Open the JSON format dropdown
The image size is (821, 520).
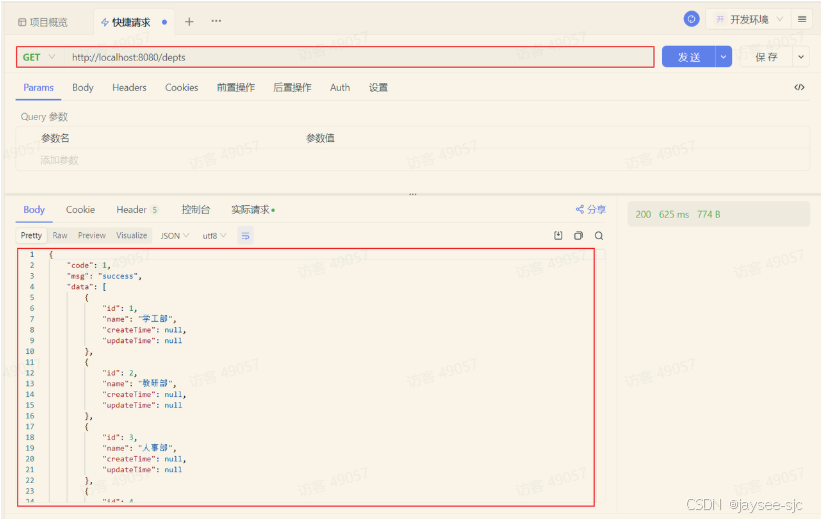(x=174, y=236)
